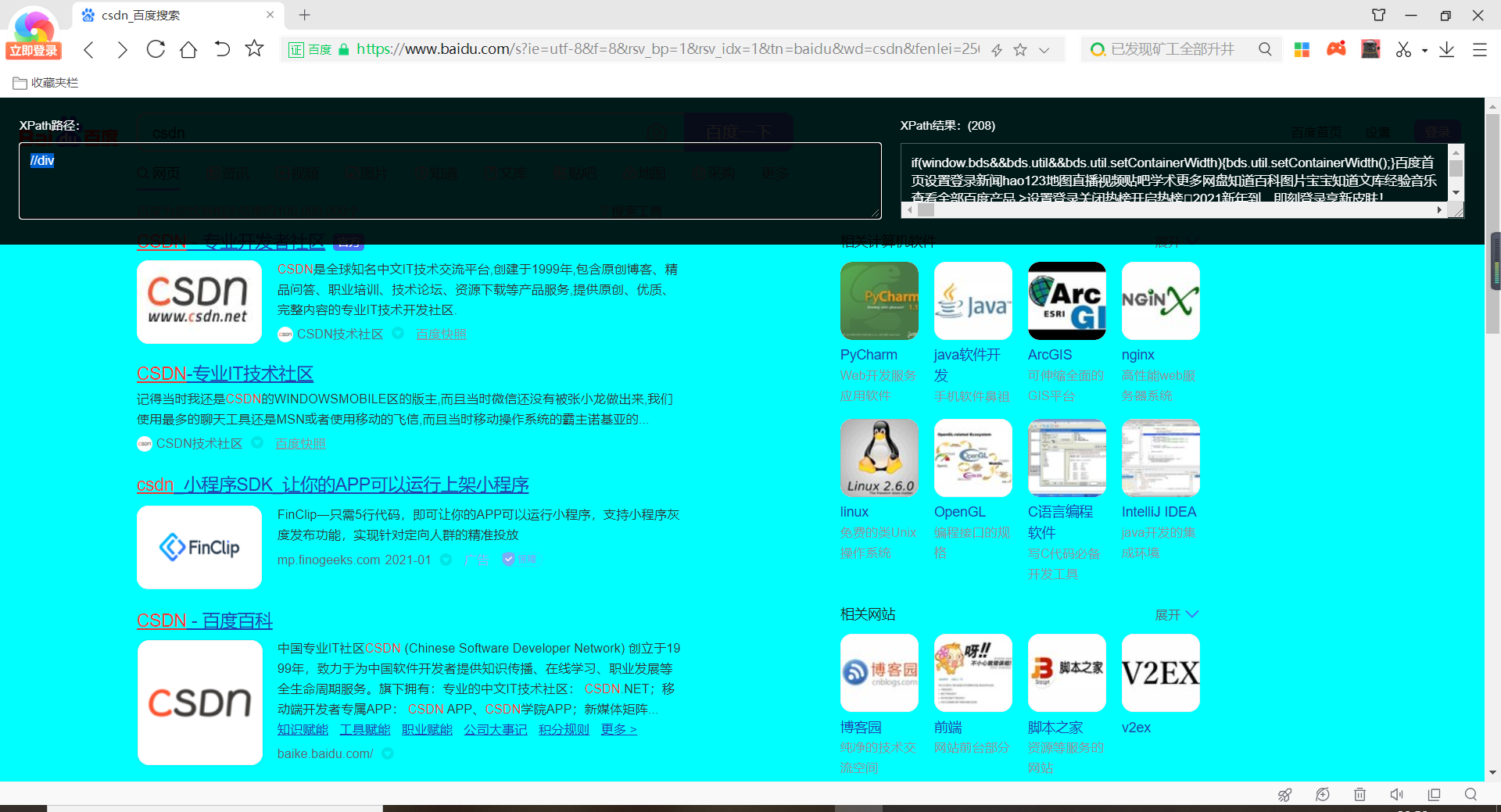Click the search magnifier in the search box

1265,49
